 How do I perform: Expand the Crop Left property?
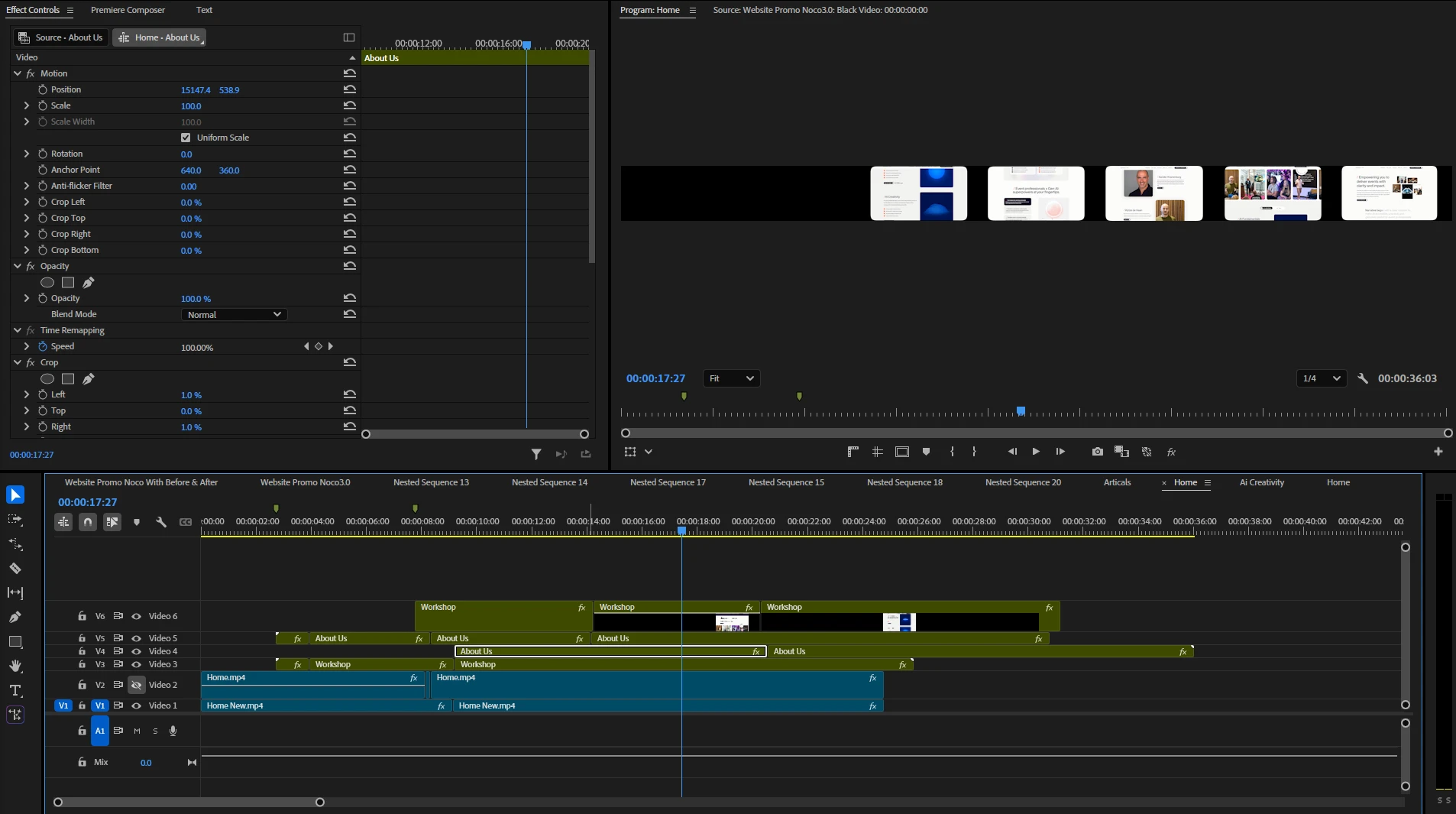pos(27,202)
